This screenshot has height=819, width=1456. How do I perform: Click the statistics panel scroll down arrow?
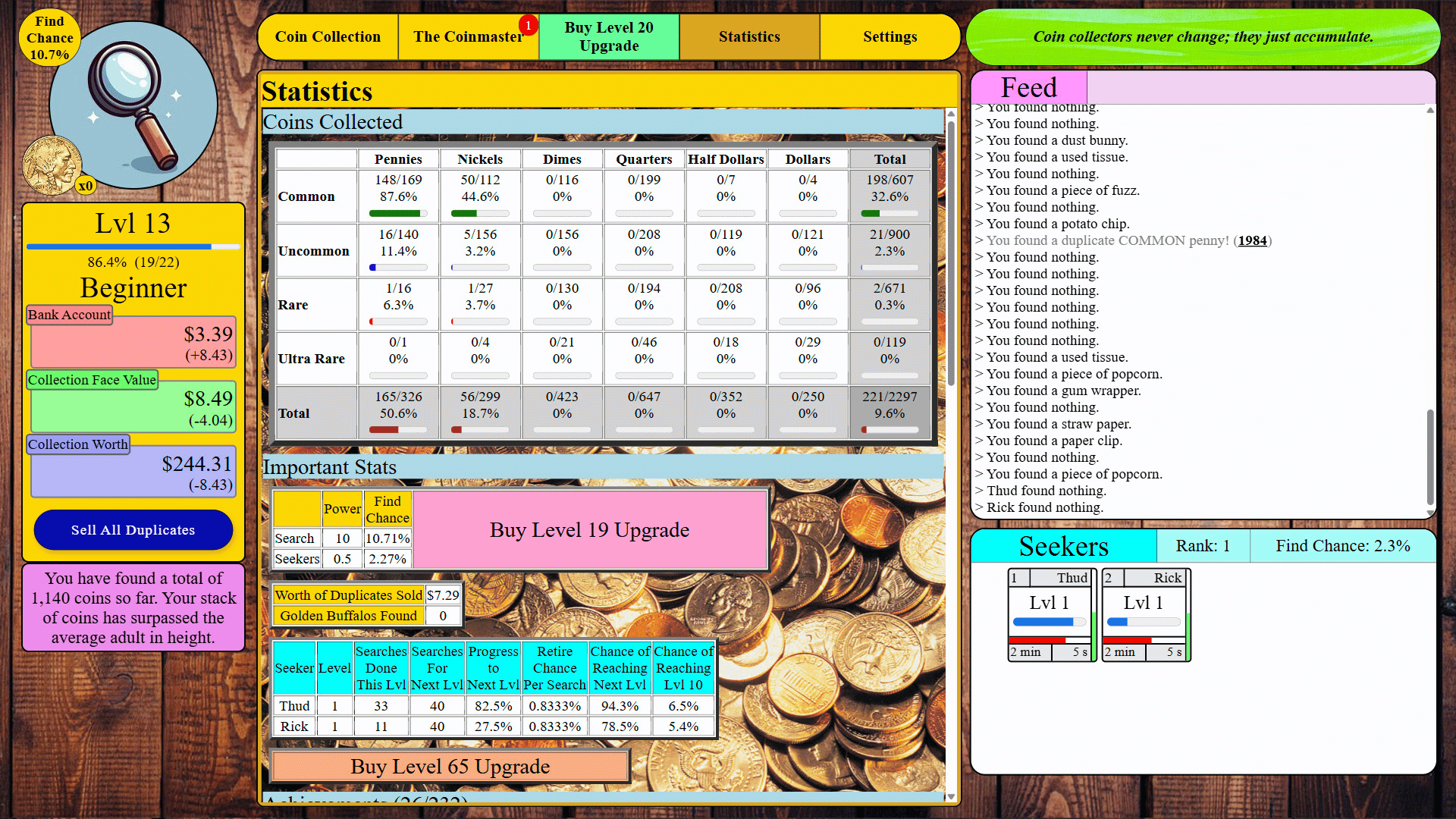(951, 796)
